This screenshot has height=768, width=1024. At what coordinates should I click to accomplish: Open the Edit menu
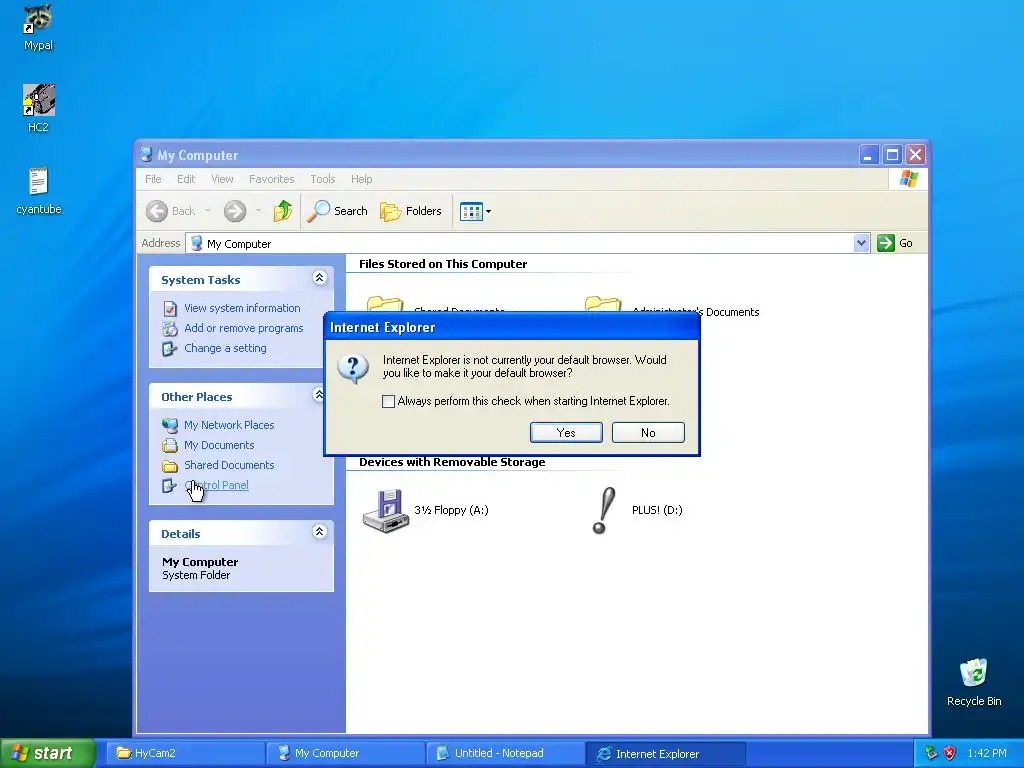tap(185, 179)
